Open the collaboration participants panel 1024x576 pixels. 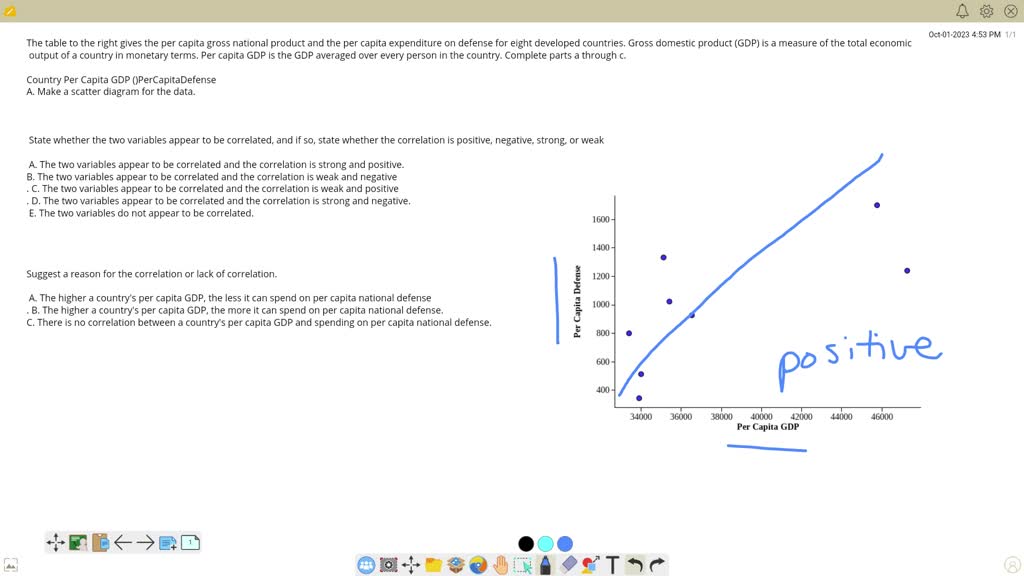point(366,565)
